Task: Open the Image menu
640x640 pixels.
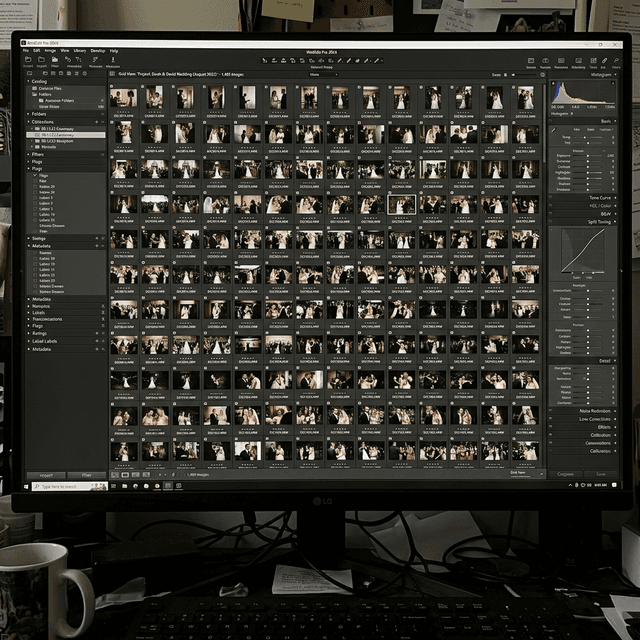Action: tap(50, 51)
